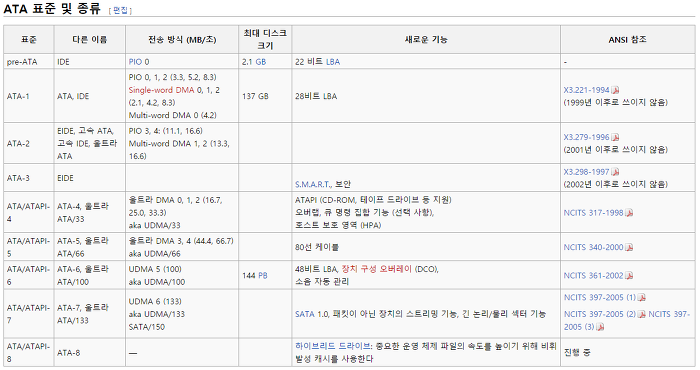Open the 하이브리드 드라이브 link
700x370 pixels.
333,346
